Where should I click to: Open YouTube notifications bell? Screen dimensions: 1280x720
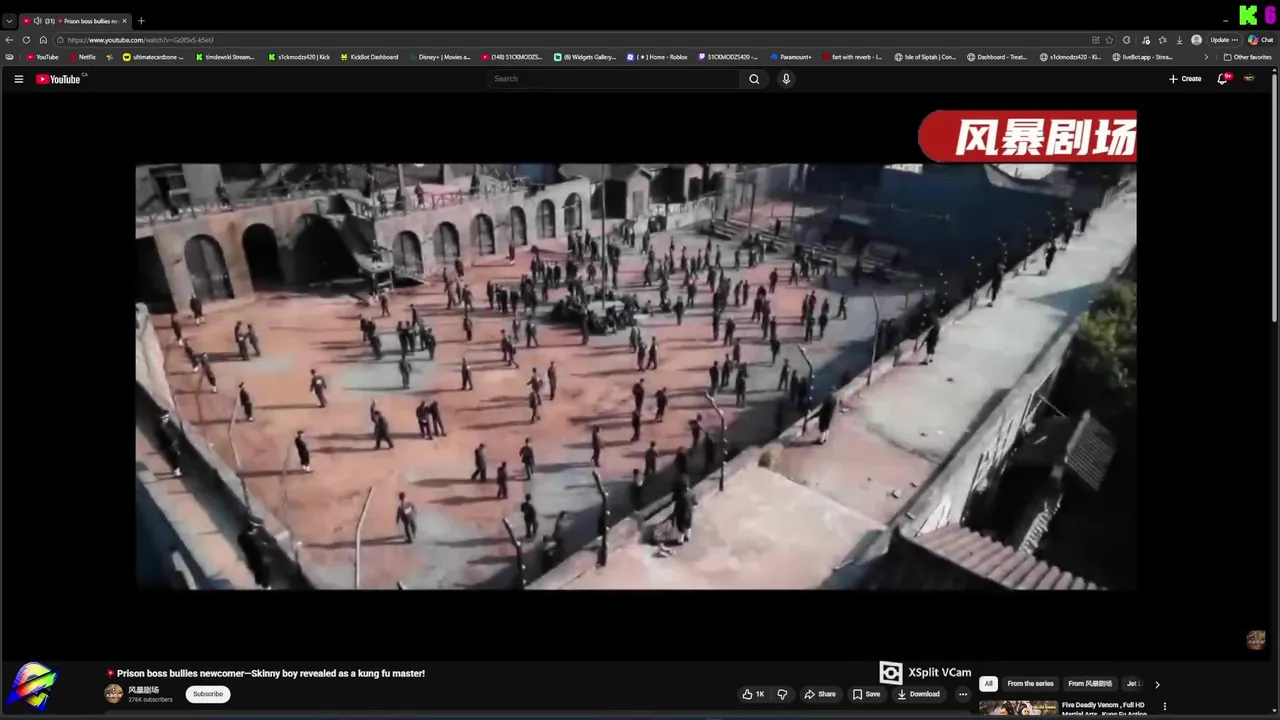1222,79
